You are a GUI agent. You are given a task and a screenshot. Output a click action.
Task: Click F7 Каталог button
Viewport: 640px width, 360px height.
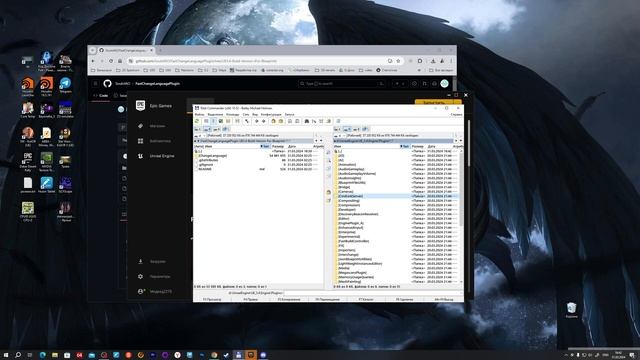(366, 300)
